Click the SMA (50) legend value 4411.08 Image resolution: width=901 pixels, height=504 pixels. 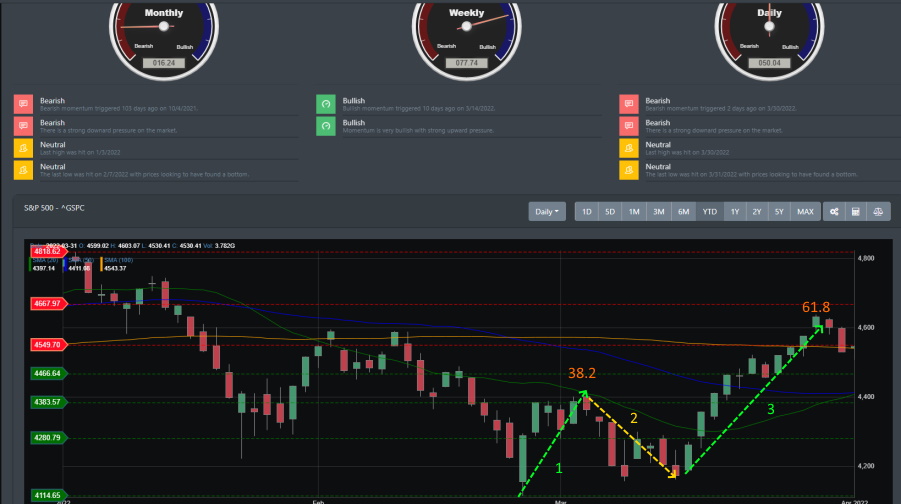(x=79, y=268)
